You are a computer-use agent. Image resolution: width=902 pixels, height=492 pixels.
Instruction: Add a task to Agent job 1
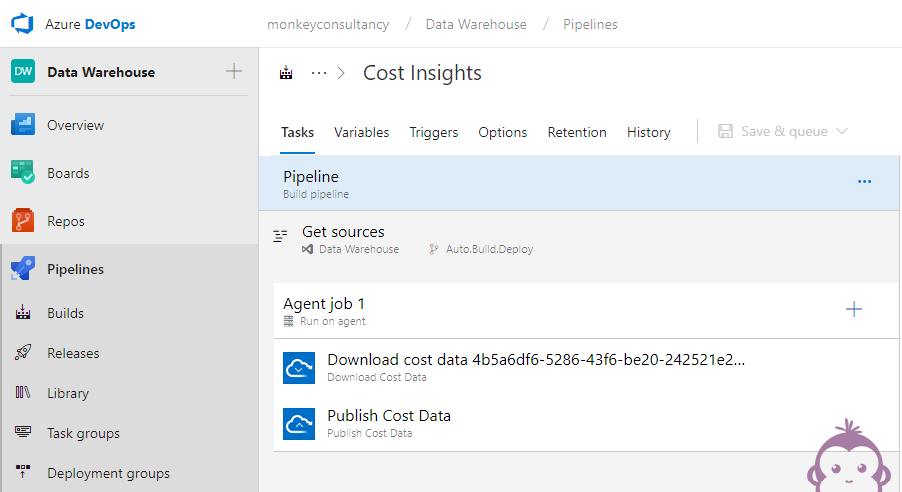tap(854, 309)
